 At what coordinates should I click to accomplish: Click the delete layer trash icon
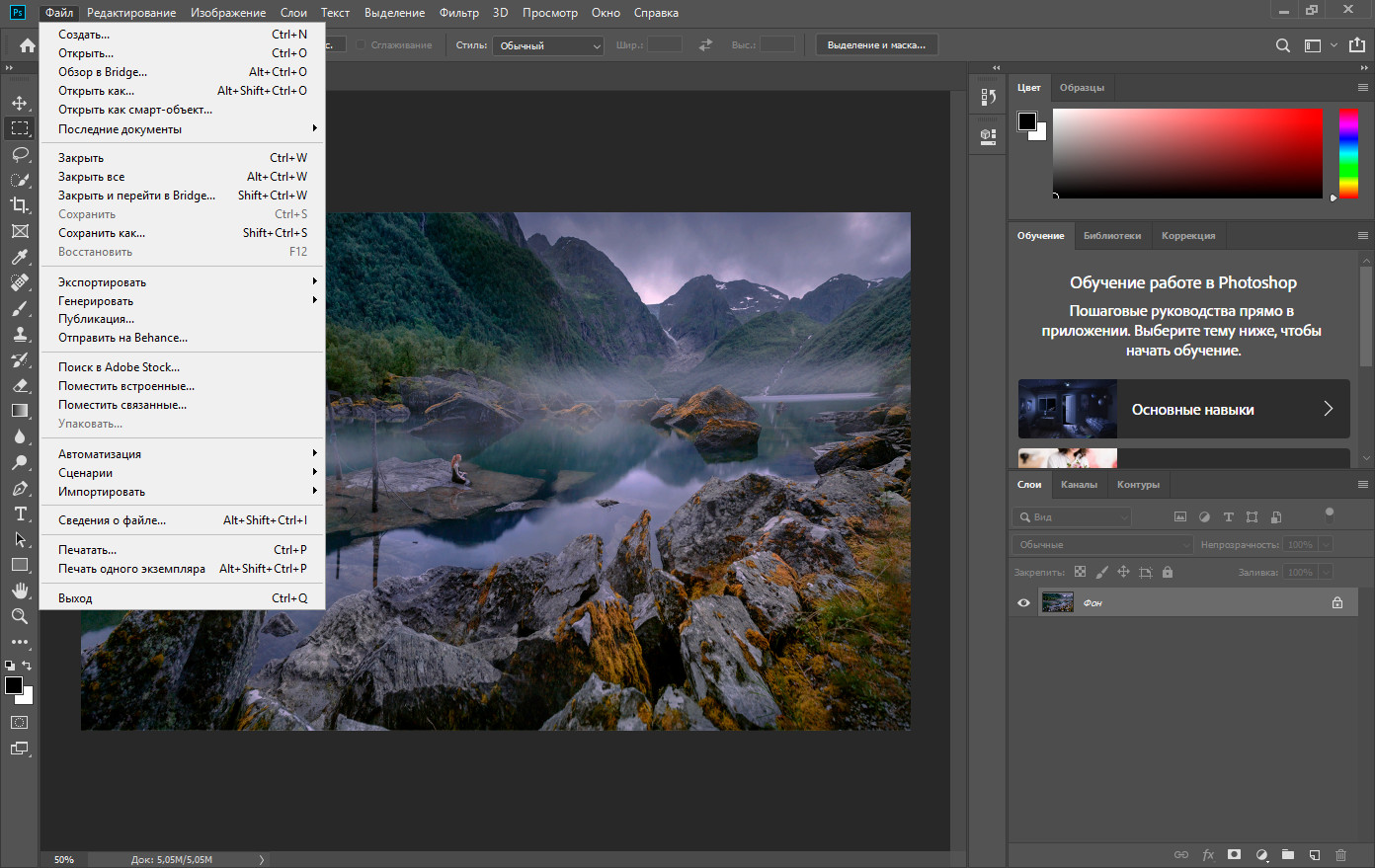click(1340, 854)
